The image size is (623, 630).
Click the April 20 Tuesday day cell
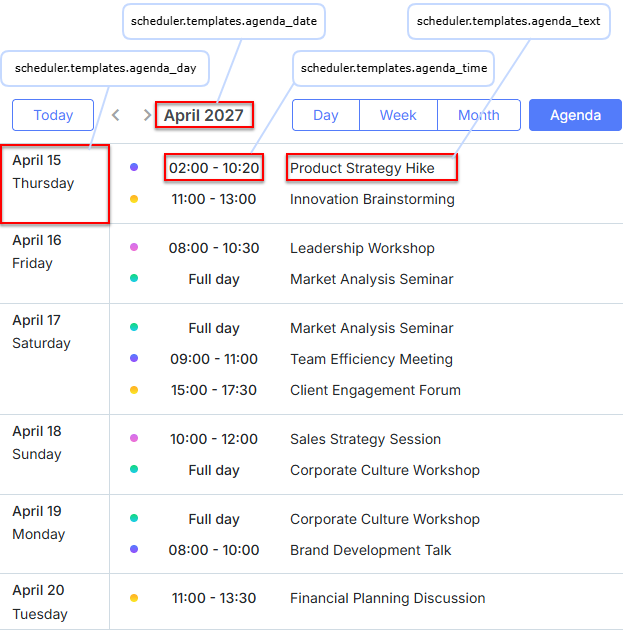(x=55, y=601)
